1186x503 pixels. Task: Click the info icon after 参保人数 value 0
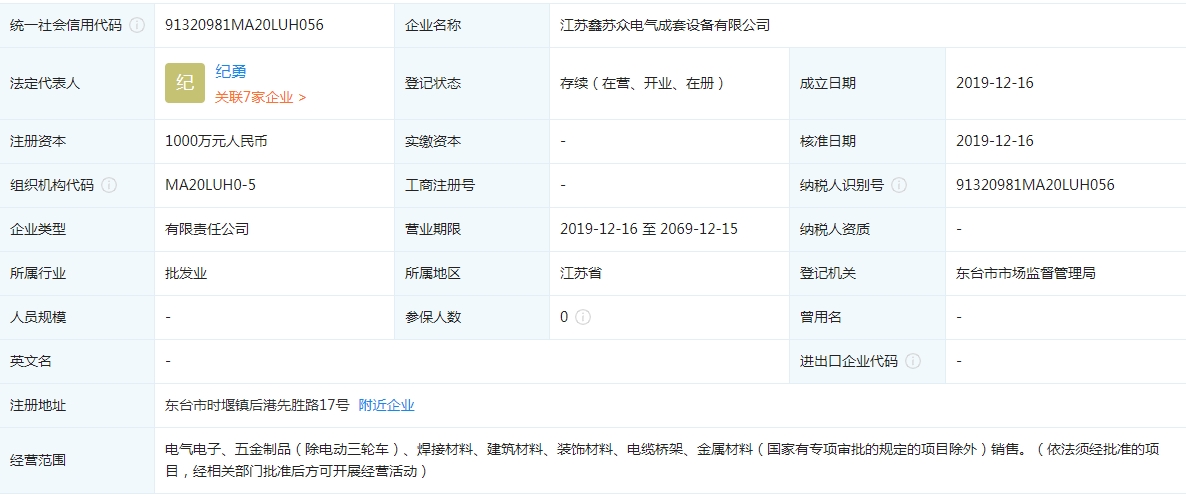coord(583,317)
